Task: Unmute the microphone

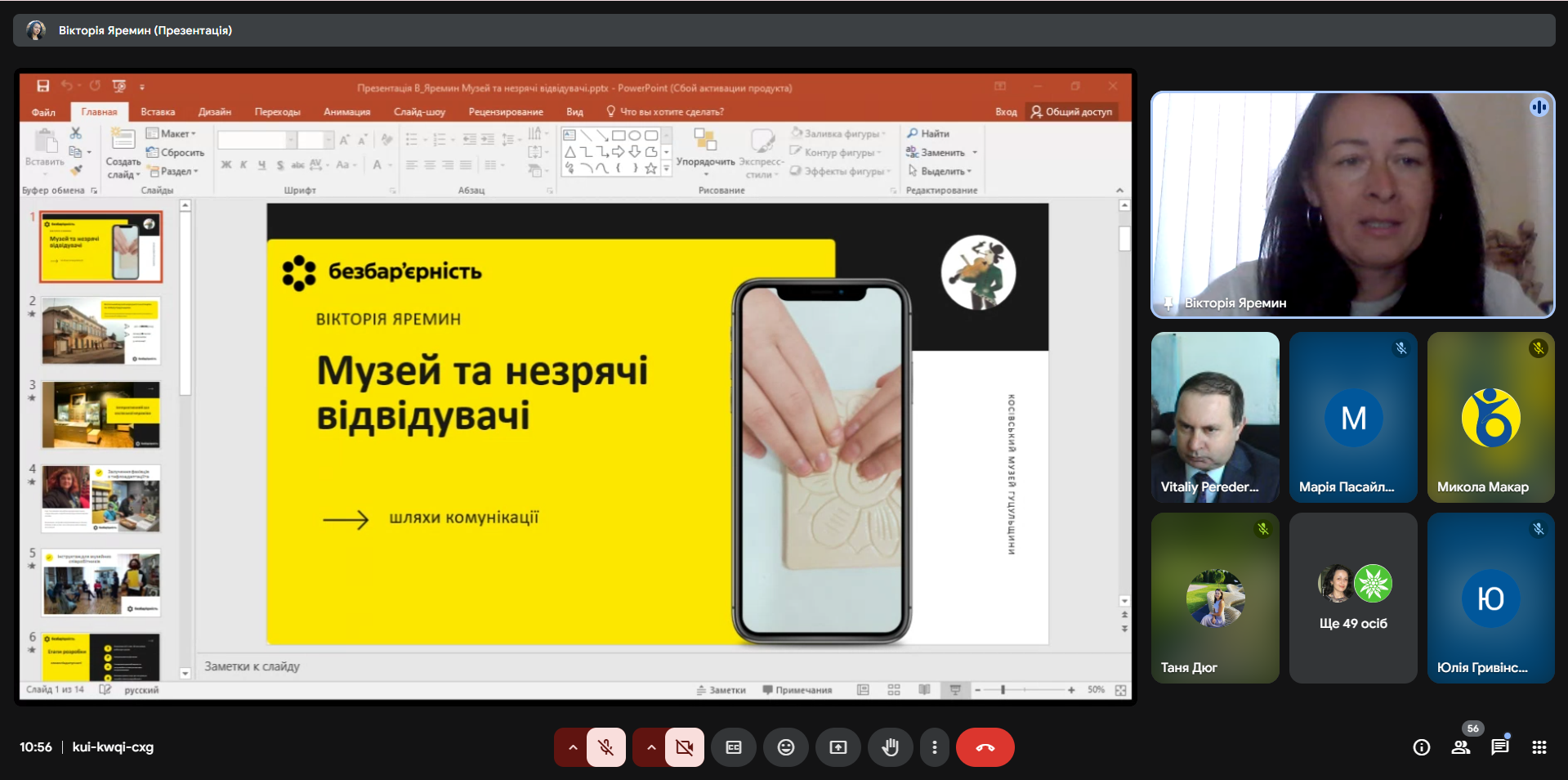Action: (605, 747)
